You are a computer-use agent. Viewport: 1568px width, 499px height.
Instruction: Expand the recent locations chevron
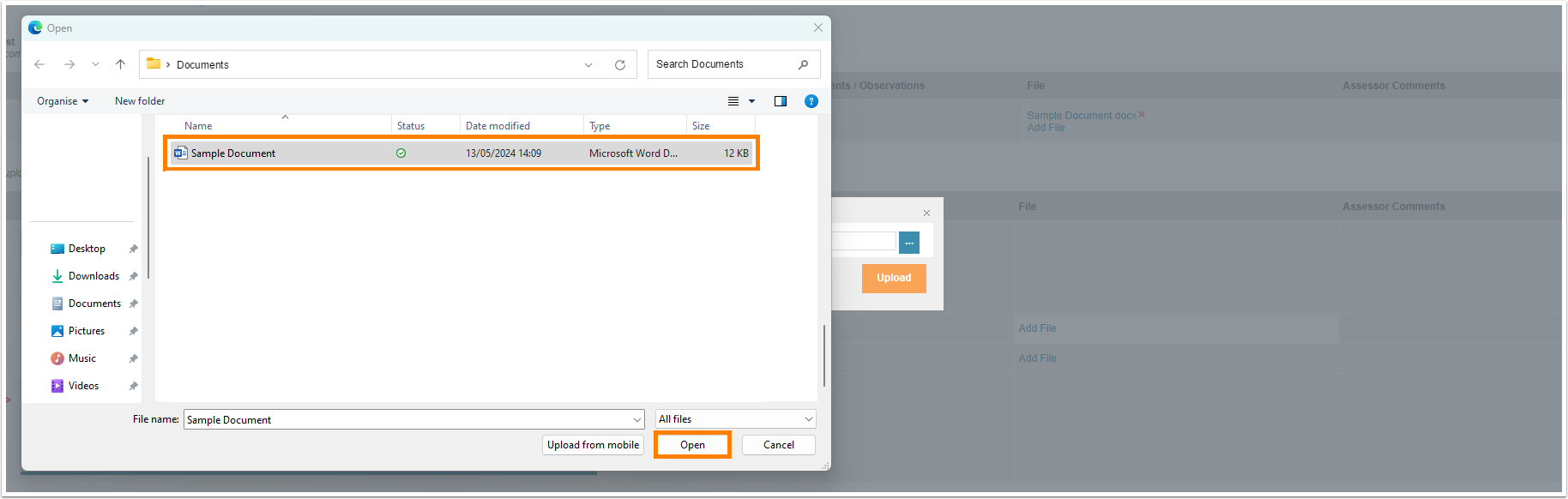95,64
